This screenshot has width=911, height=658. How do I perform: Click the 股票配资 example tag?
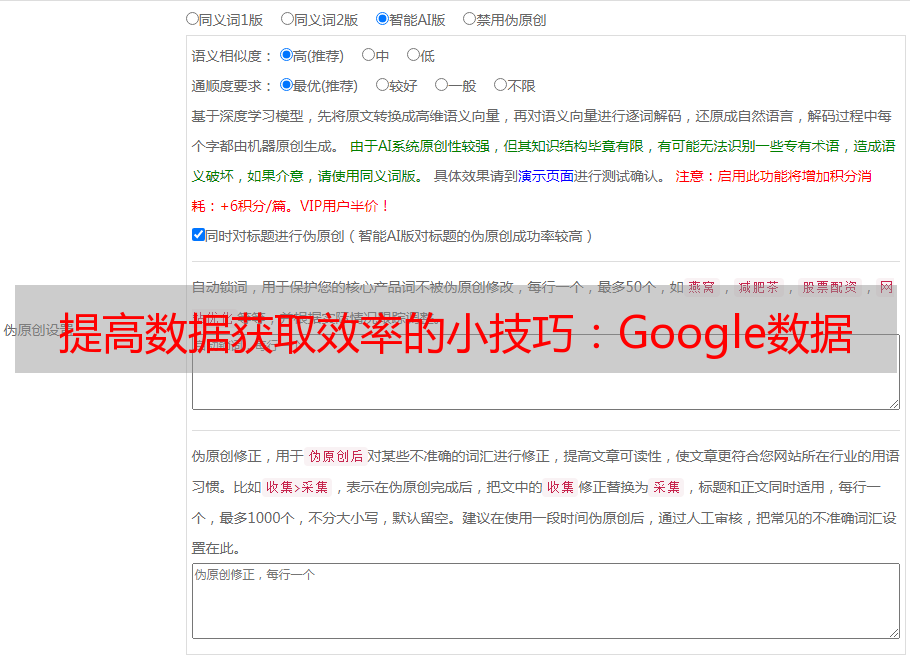point(830,287)
